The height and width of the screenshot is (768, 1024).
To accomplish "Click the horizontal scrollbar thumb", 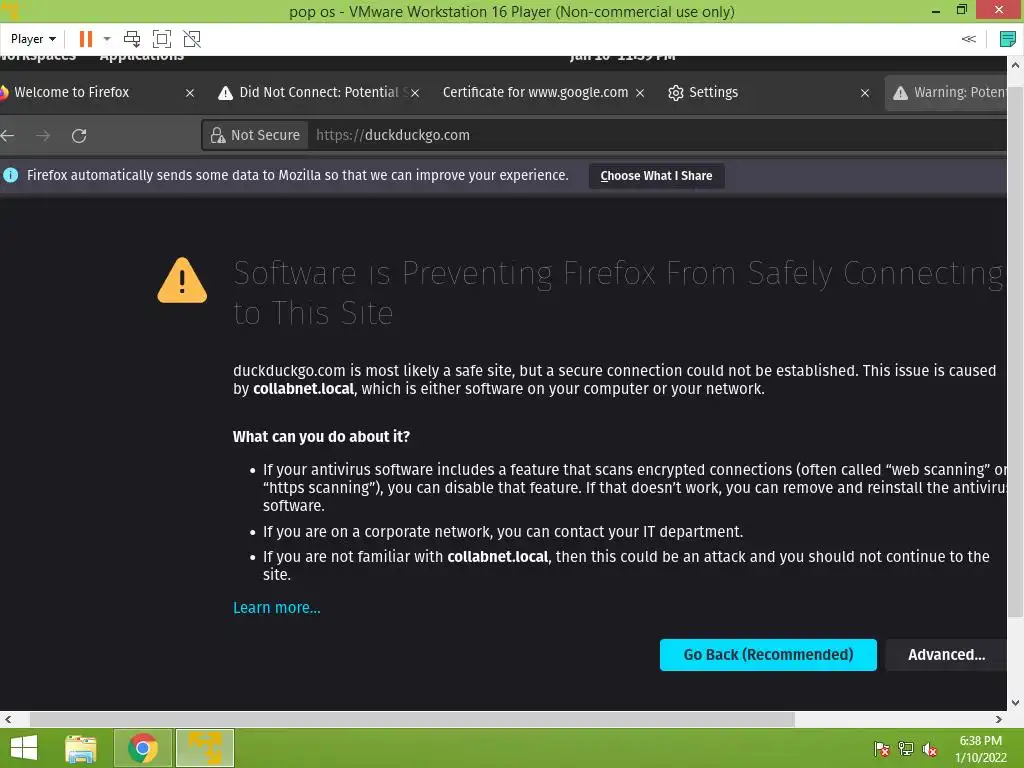I will point(412,719).
